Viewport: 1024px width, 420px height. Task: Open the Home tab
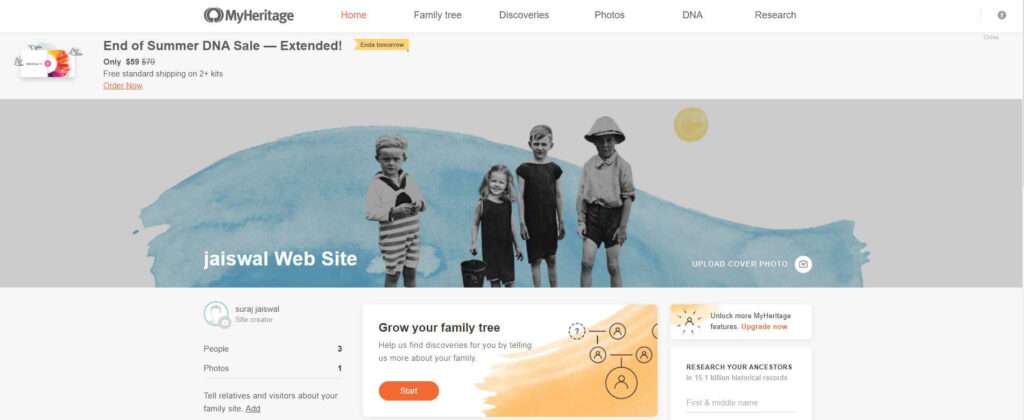(353, 15)
